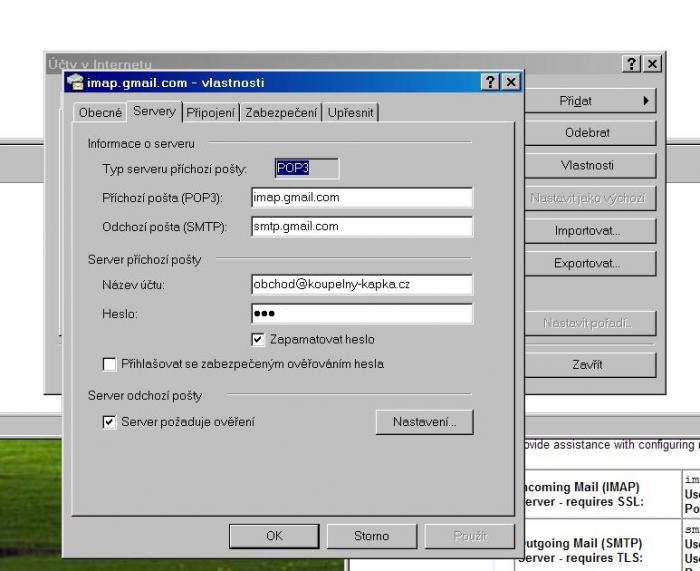Click the mail account icon in title bar

tap(75, 83)
